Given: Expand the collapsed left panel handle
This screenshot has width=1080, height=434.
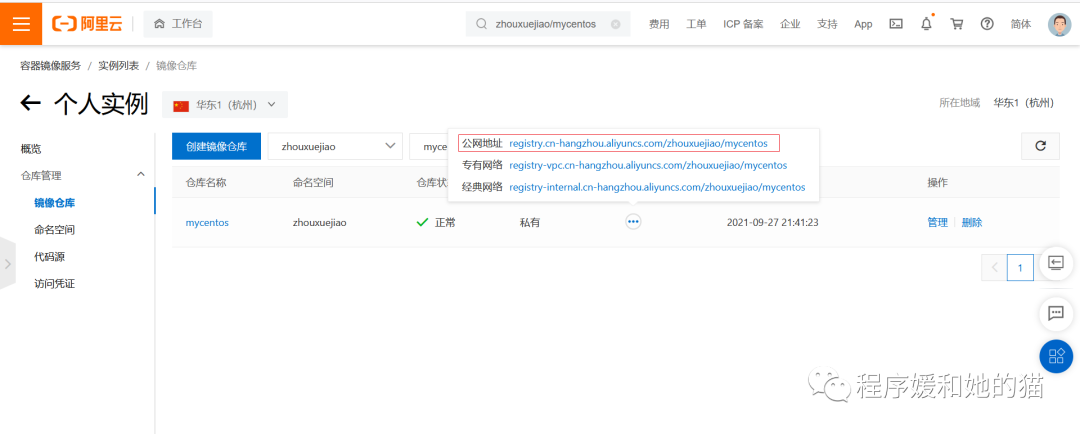Looking at the screenshot, I should (7, 262).
